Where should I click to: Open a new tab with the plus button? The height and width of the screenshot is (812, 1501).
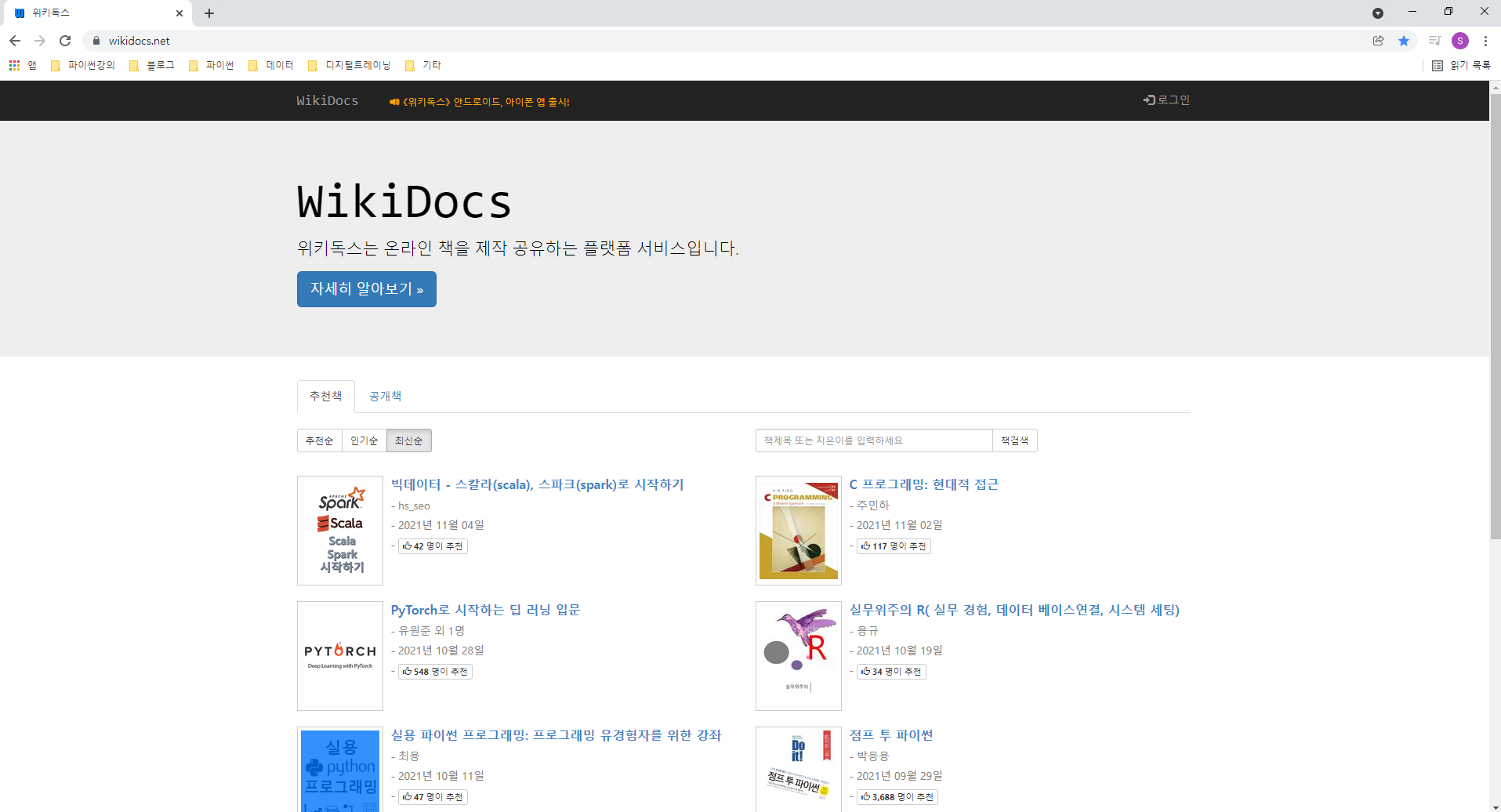pos(209,13)
